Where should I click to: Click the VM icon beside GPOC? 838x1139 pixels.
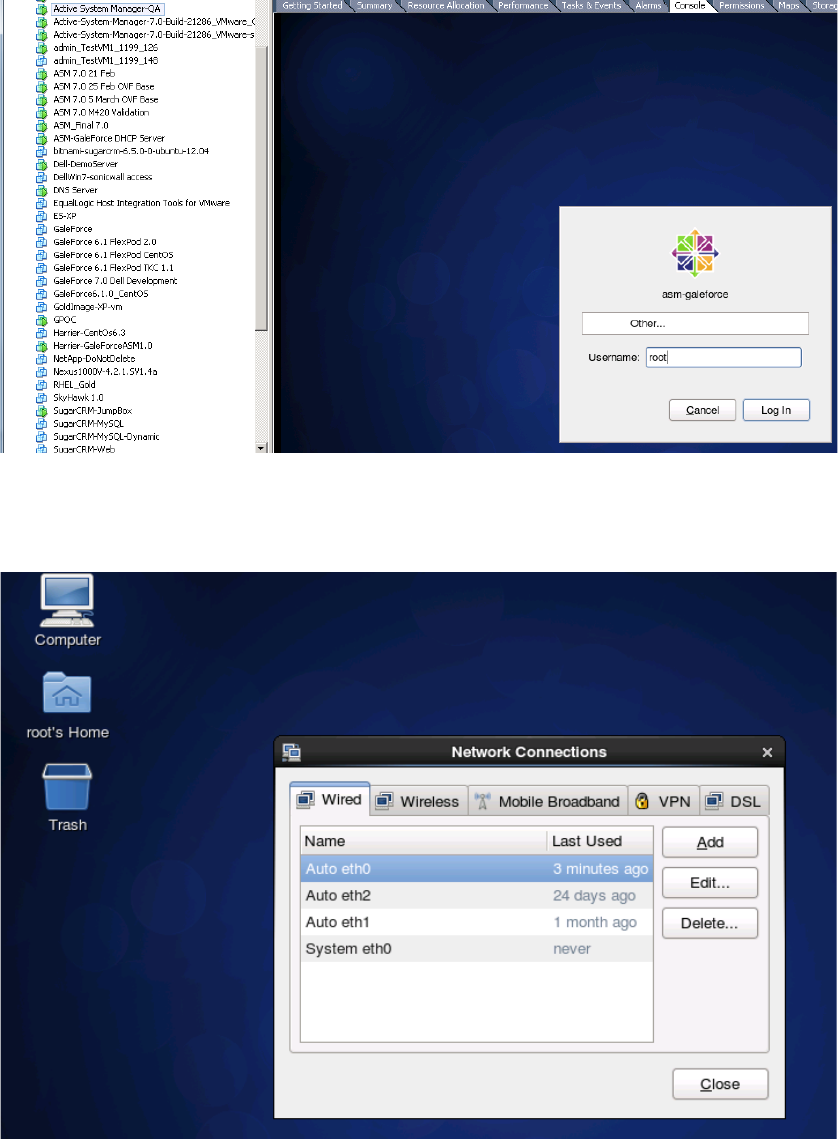[x=42, y=320]
